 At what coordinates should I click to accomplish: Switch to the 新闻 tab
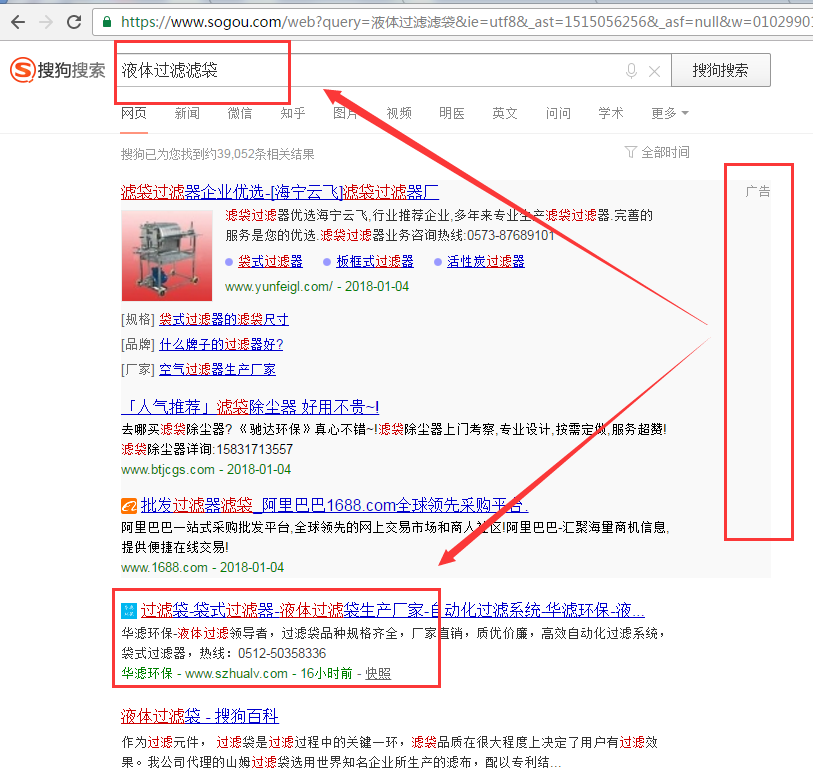187,113
